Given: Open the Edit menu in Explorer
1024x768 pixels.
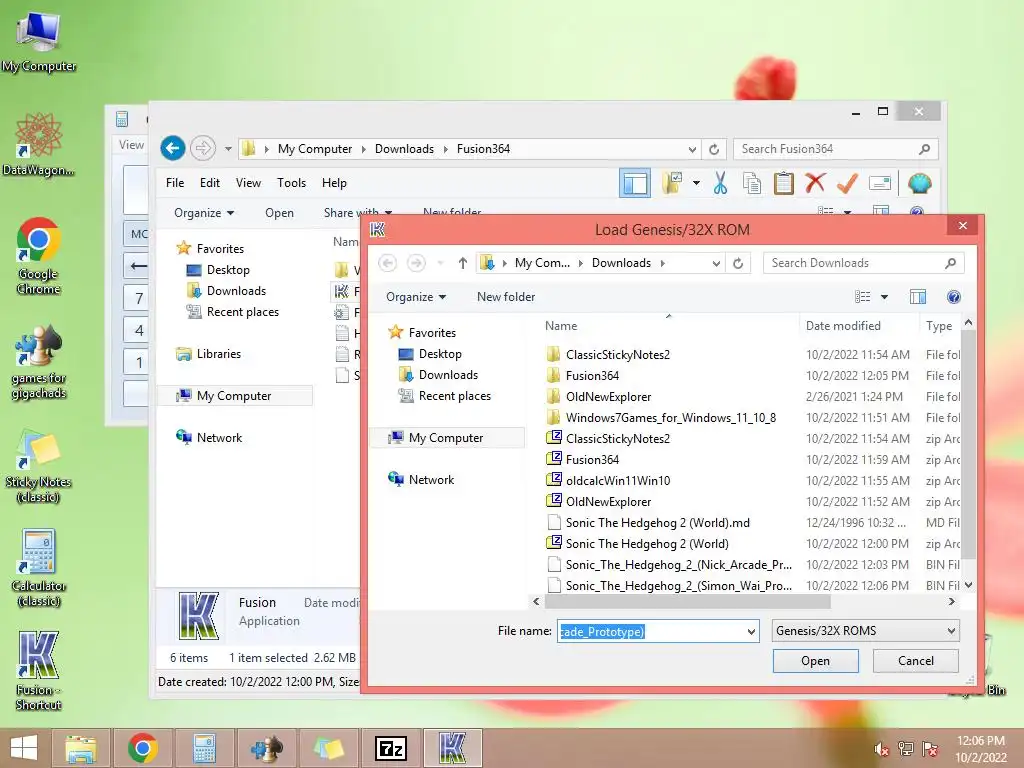Looking at the screenshot, I should 210,183.
